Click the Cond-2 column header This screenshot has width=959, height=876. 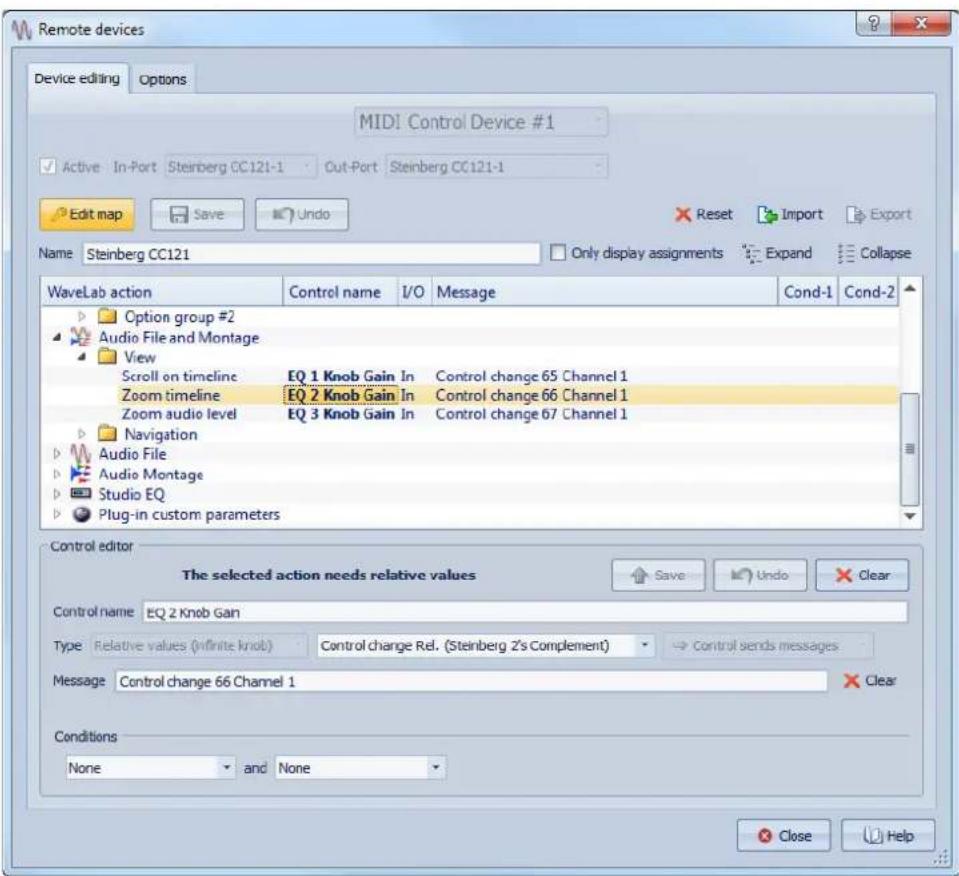click(868, 292)
